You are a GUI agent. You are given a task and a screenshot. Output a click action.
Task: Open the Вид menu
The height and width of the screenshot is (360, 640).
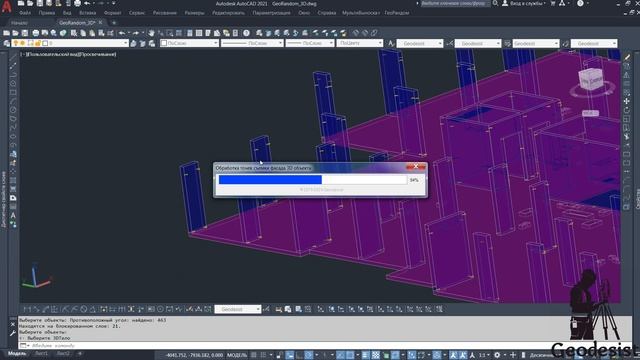[x=67, y=13]
